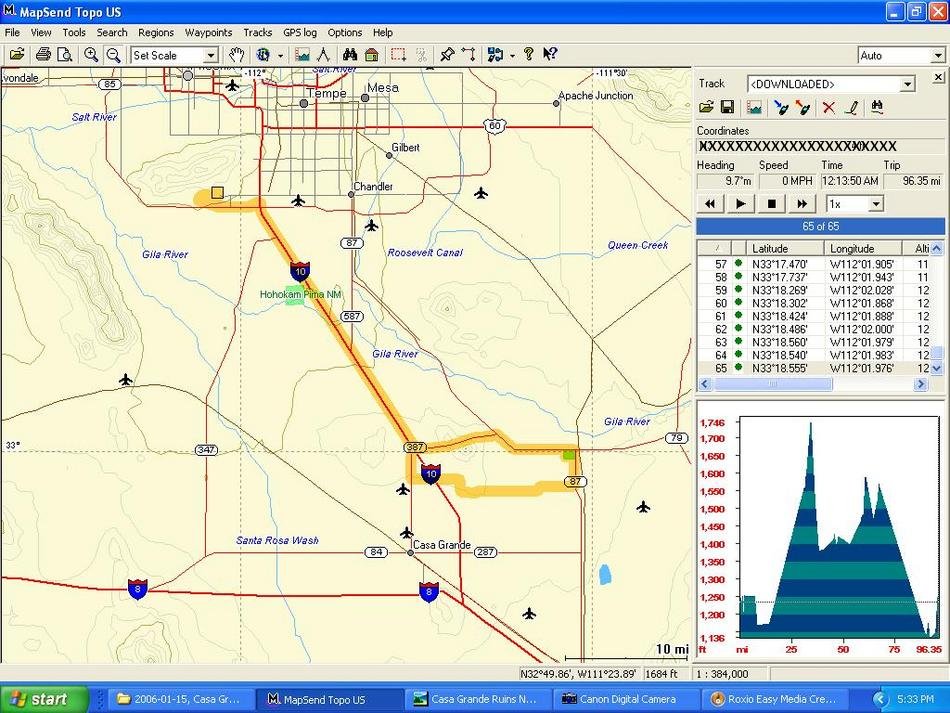Click the yellow square waypoint on map
The width and height of the screenshot is (950, 713).
point(218,193)
